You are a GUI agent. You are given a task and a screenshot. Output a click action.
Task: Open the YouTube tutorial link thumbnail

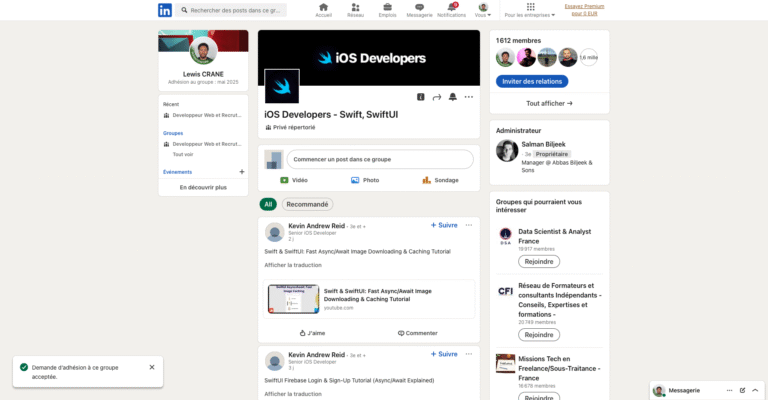[x=293, y=299]
